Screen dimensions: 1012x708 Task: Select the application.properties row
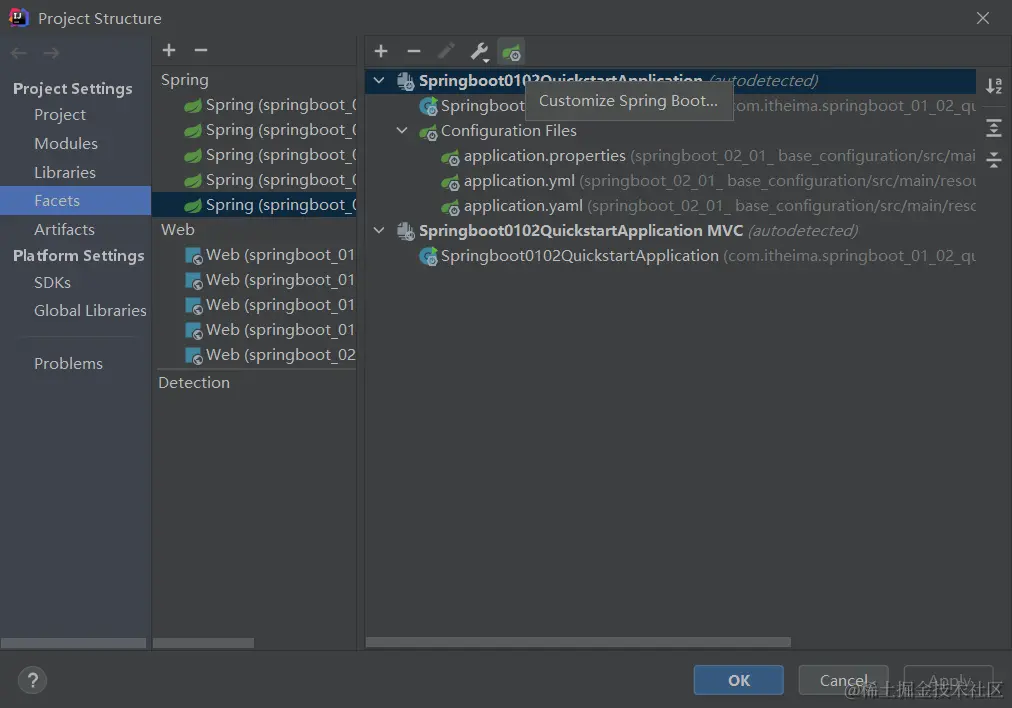point(671,156)
